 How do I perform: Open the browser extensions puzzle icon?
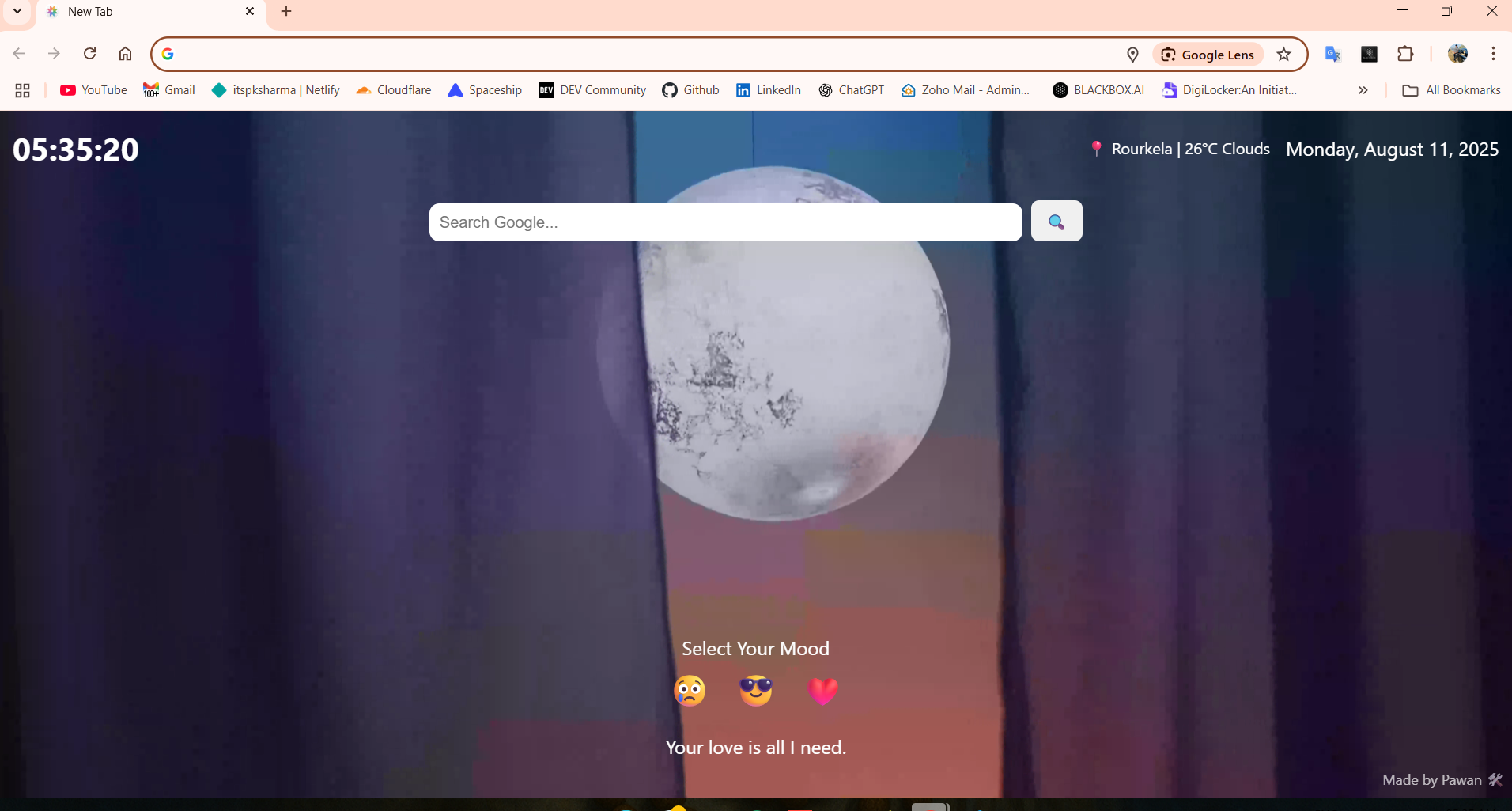(1407, 54)
